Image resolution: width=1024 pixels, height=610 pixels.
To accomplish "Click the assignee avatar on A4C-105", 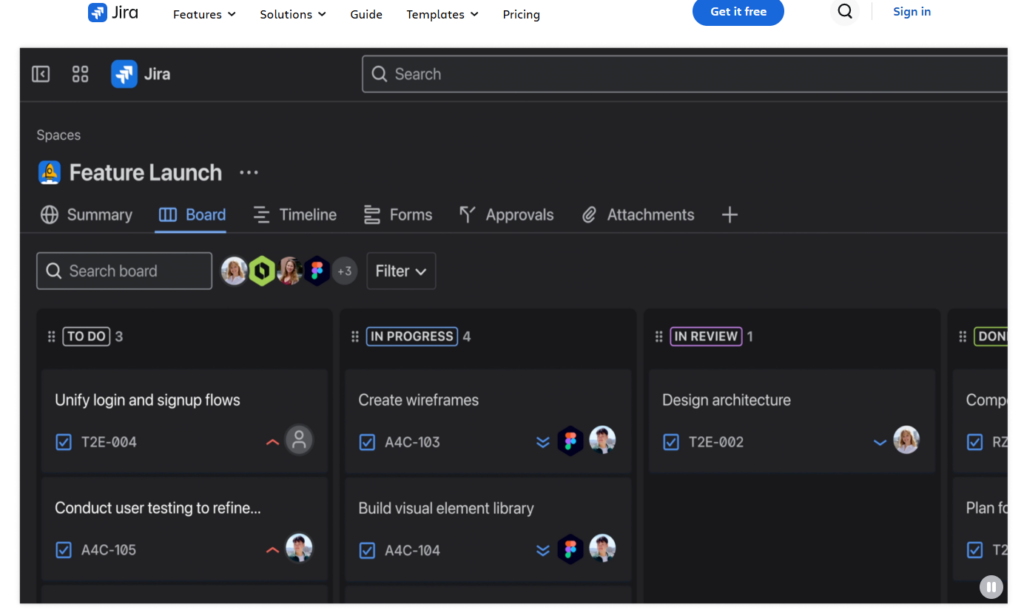I will 299,548.
